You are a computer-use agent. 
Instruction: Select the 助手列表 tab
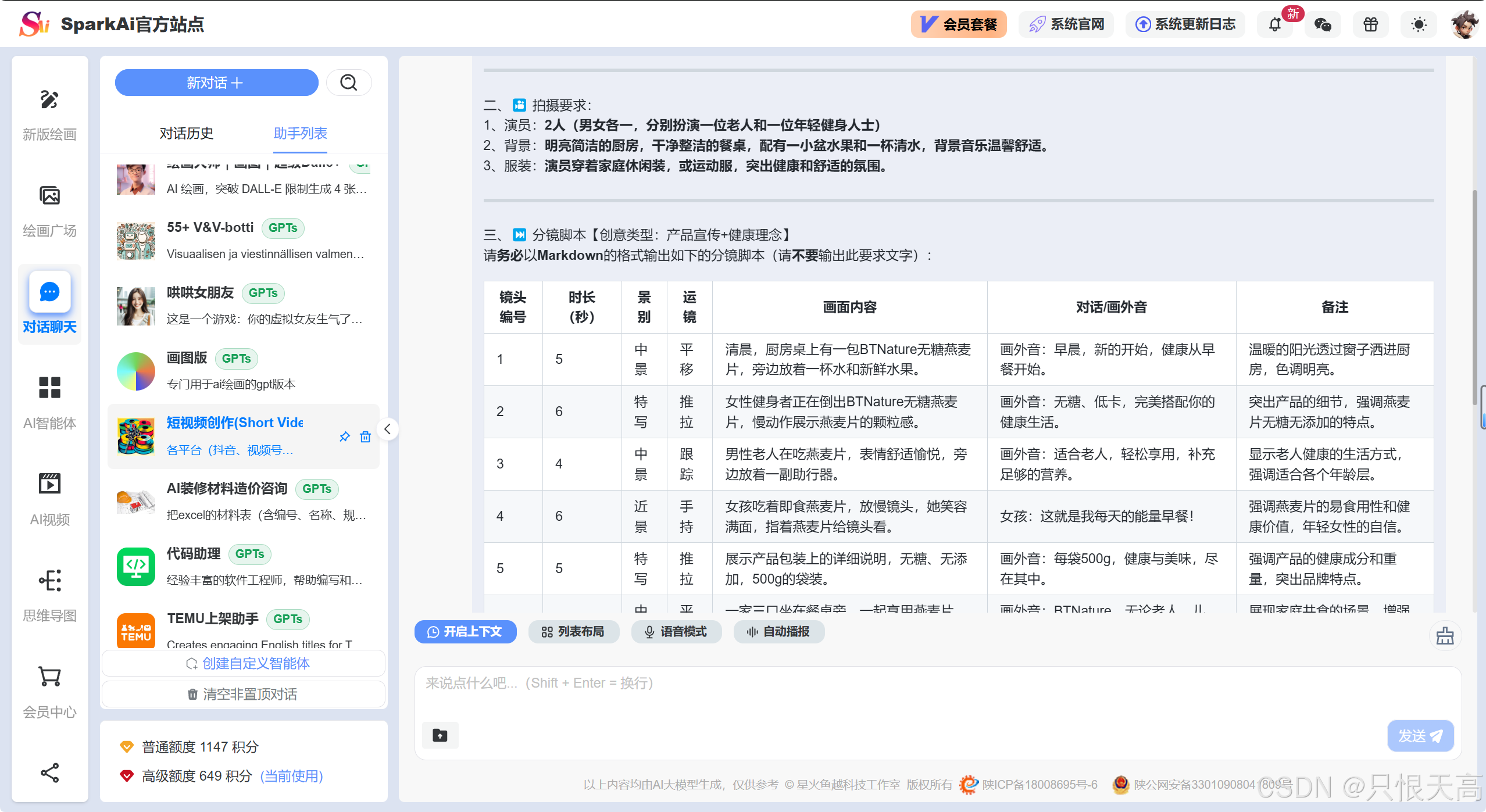point(300,134)
